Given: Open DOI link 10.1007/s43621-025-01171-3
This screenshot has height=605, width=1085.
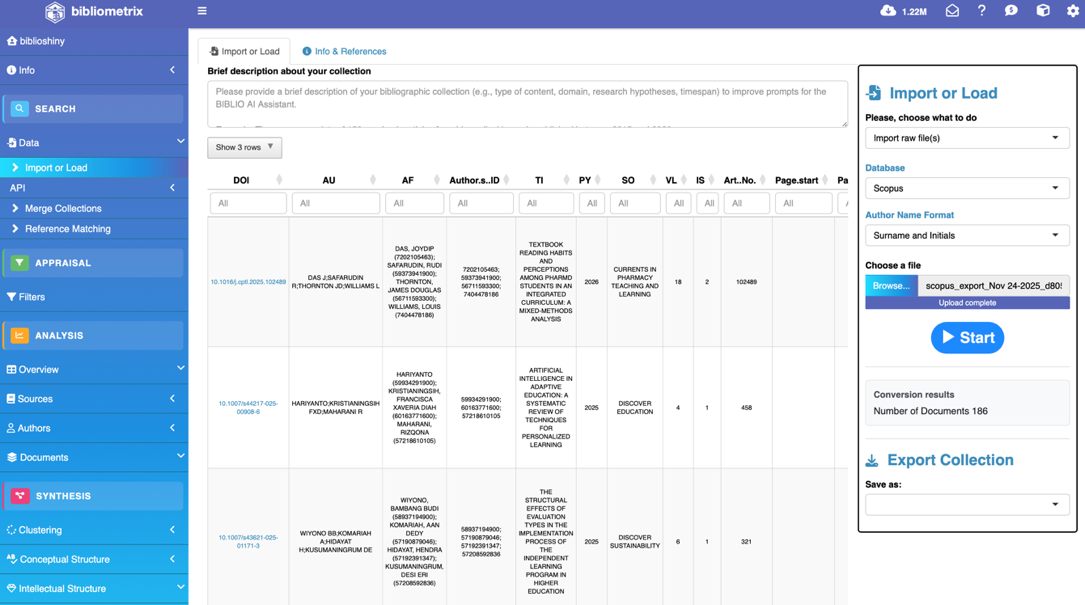Looking at the screenshot, I should tap(248, 542).
